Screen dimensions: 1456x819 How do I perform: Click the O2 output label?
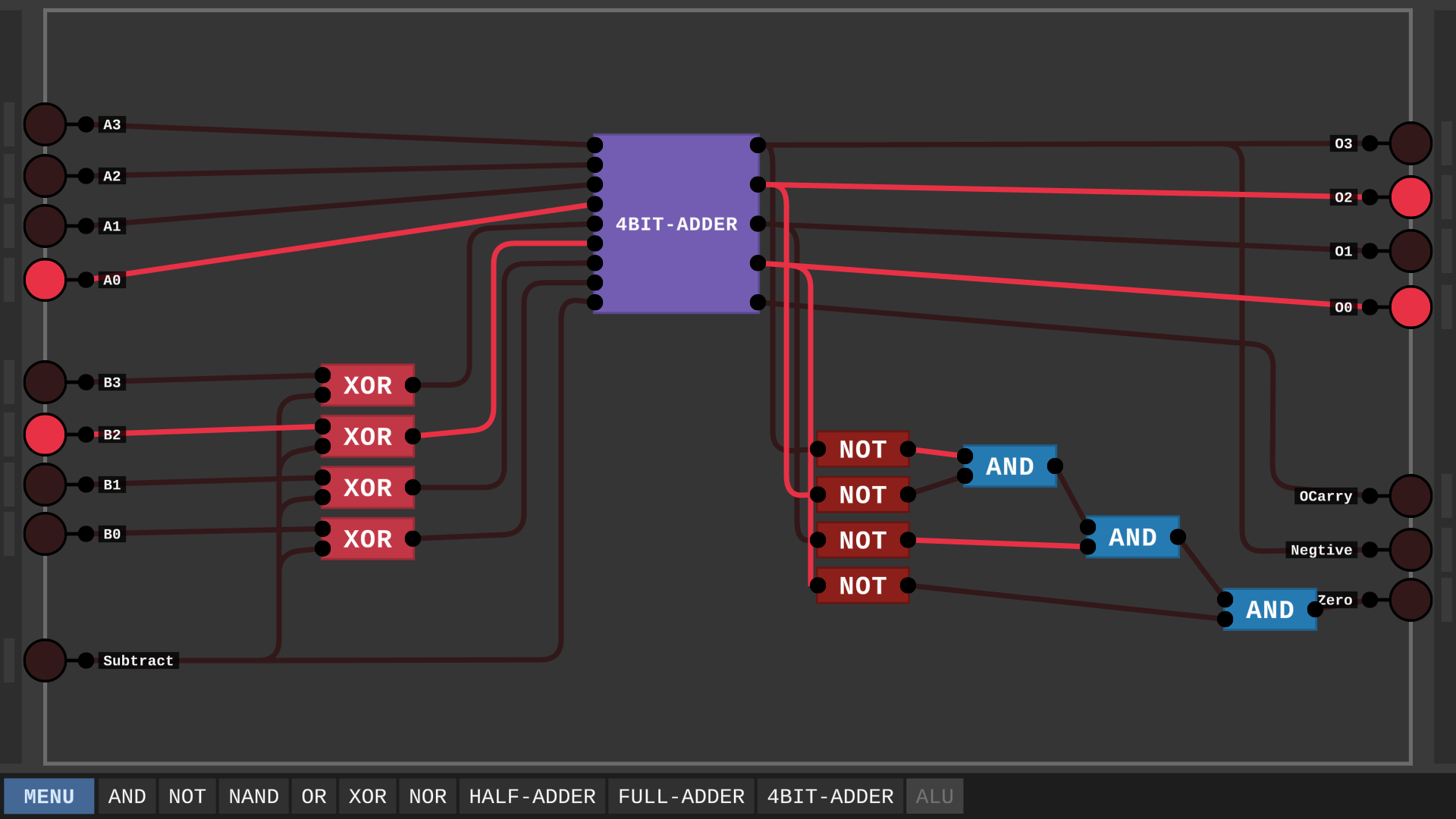[x=1344, y=197]
